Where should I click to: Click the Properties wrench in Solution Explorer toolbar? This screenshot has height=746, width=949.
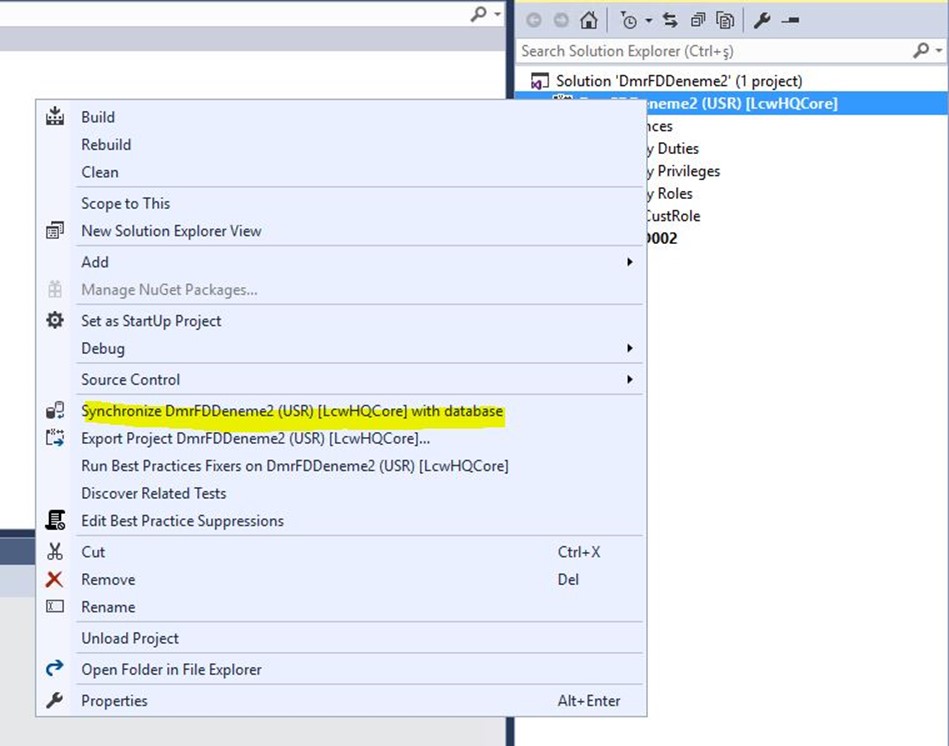(x=761, y=20)
